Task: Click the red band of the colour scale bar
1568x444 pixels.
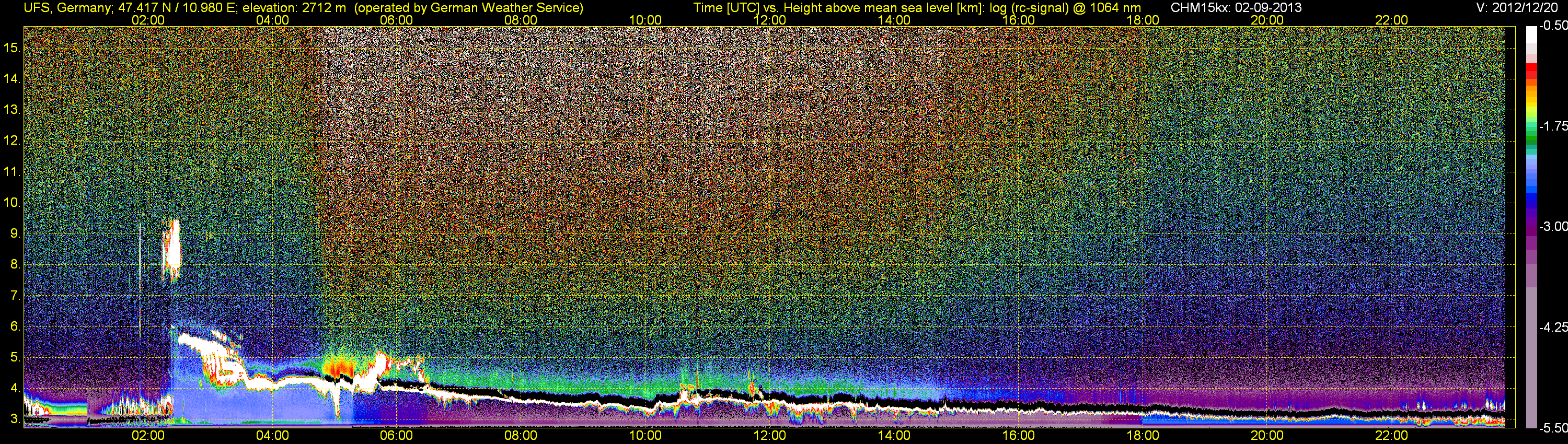Action: point(1531,71)
